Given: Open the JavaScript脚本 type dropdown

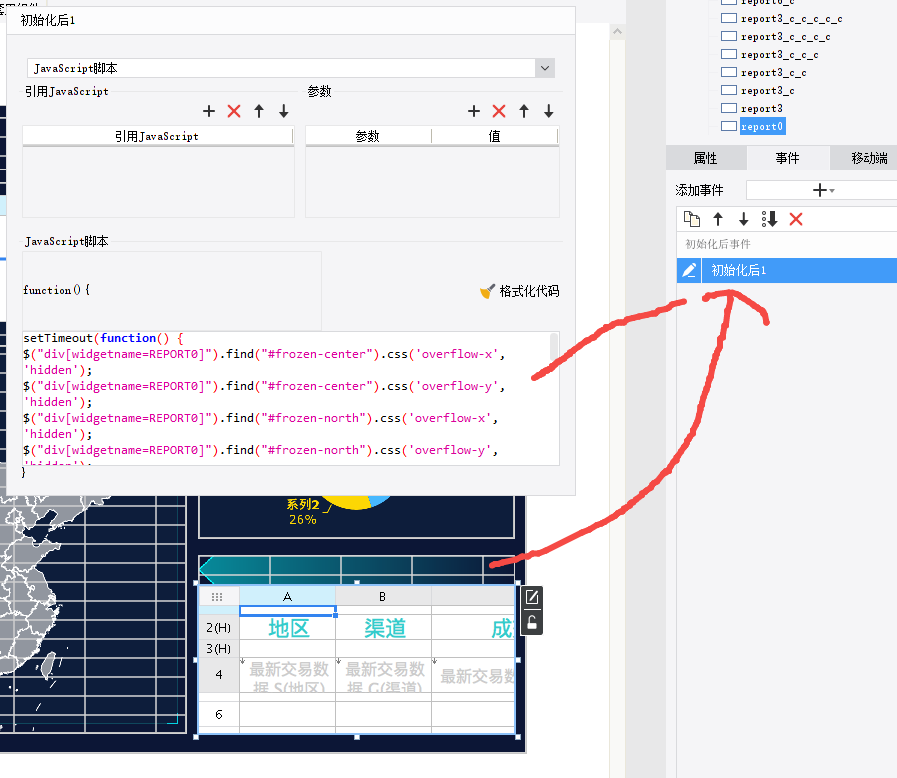Looking at the screenshot, I should (x=545, y=68).
